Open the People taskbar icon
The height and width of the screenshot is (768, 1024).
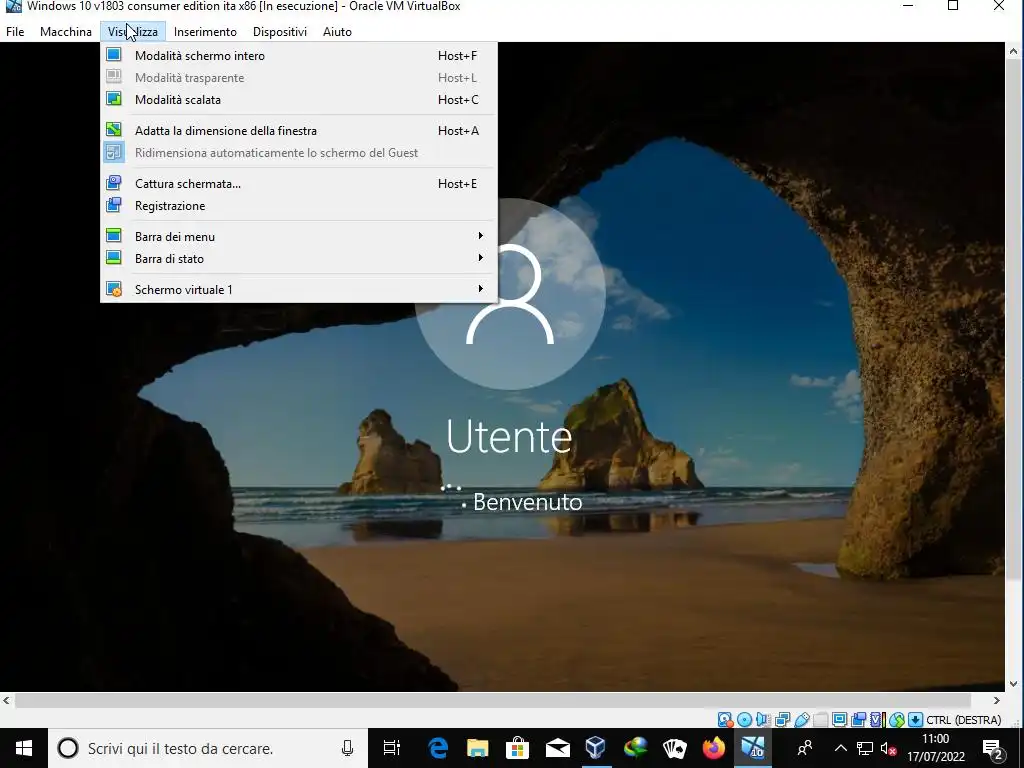805,748
